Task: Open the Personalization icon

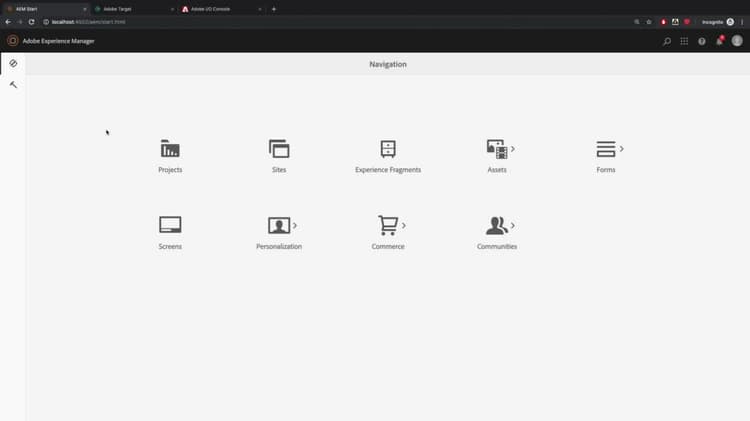Action: pos(279,225)
